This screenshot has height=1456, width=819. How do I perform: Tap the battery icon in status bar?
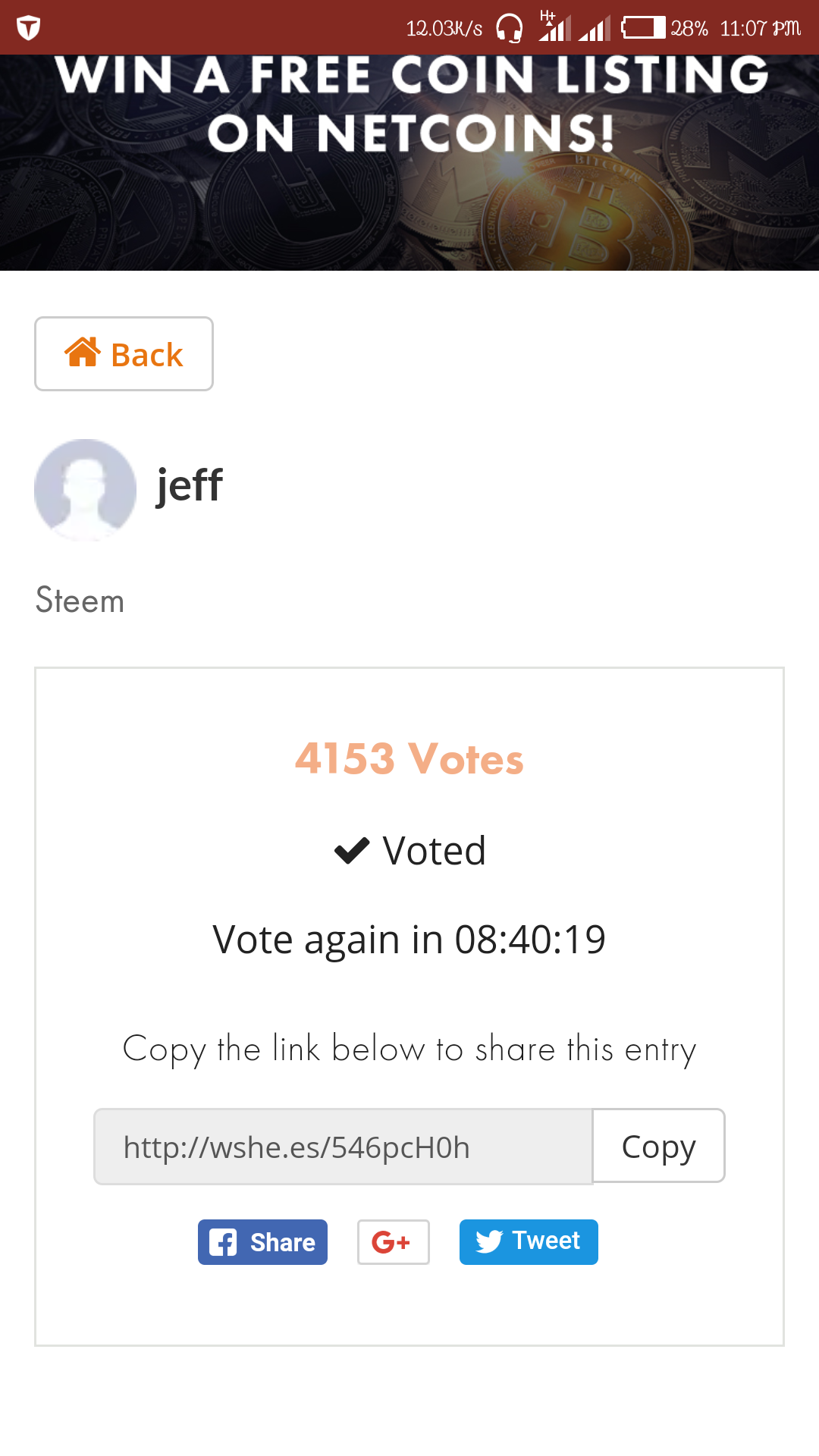pyautogui.click(x=643, y=28)
